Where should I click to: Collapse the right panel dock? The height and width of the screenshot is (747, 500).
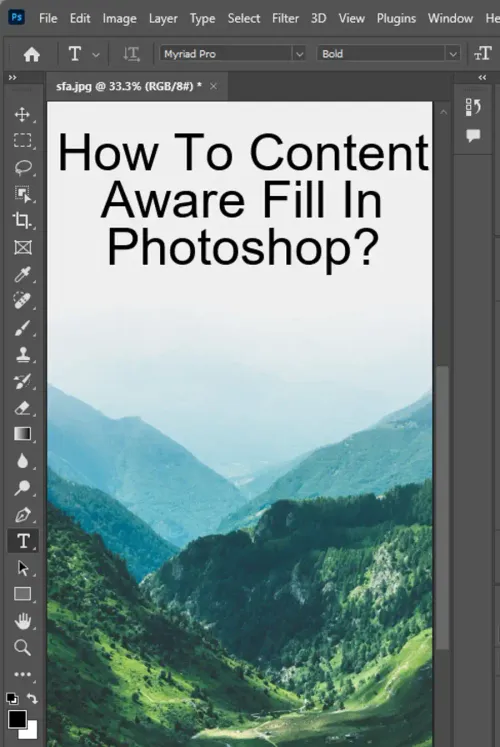[482, 77]
